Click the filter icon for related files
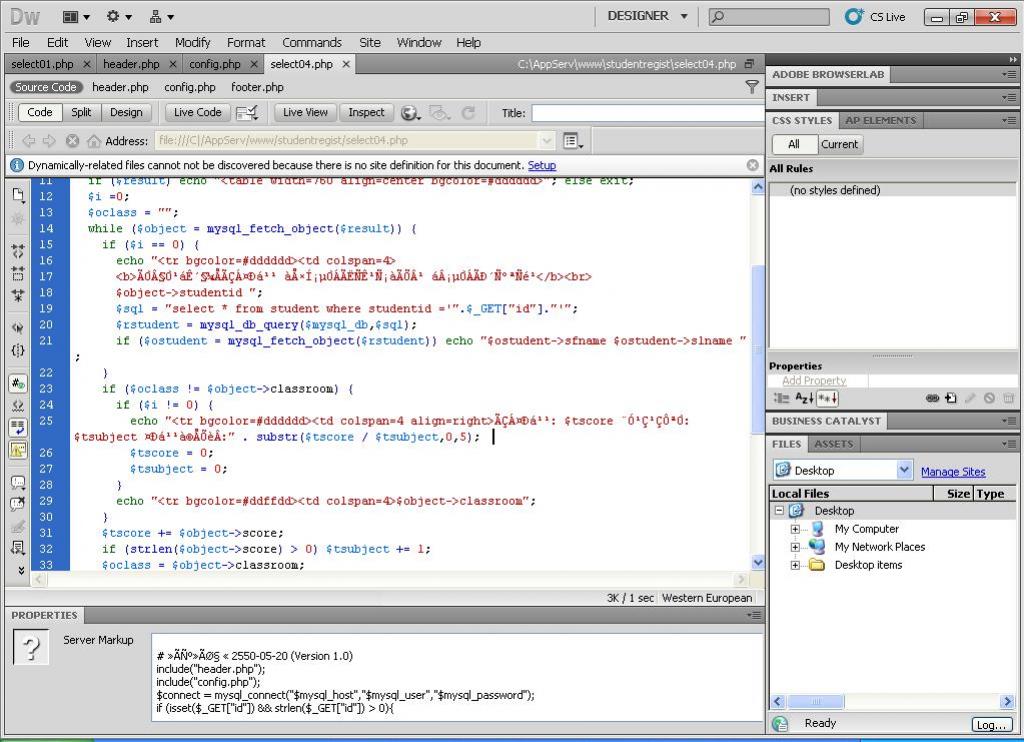Screen dimensions: 1024x742 click(x=752, y=87)
